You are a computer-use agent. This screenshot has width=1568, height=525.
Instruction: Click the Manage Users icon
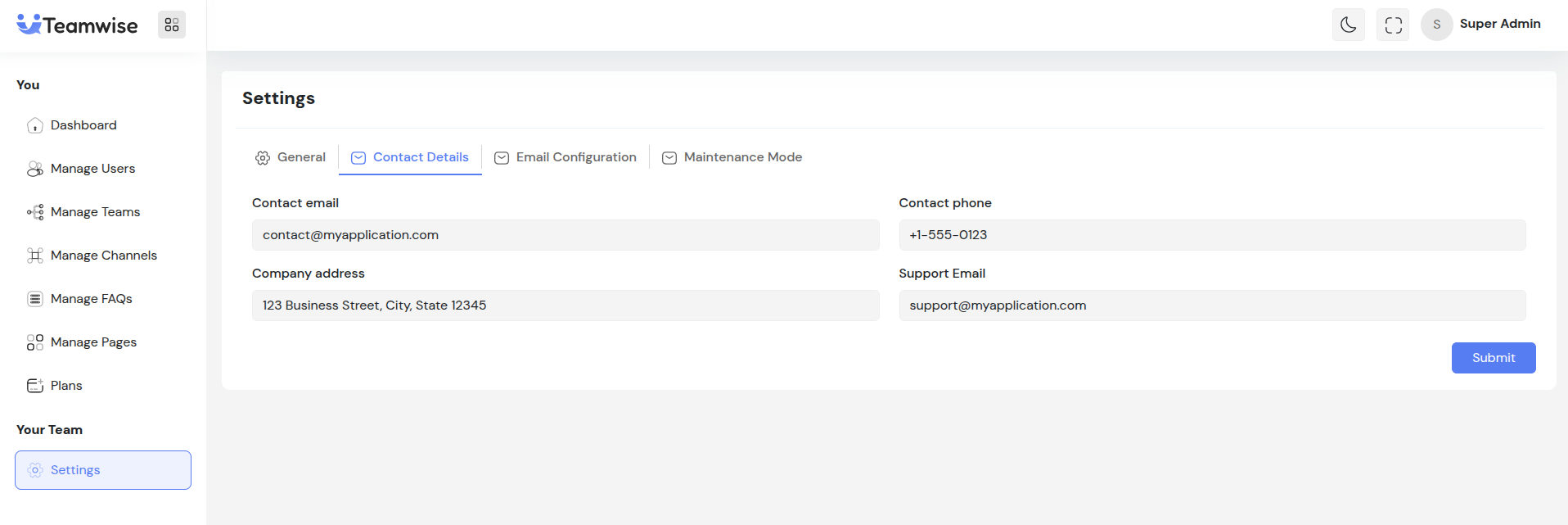coord(35,169)
